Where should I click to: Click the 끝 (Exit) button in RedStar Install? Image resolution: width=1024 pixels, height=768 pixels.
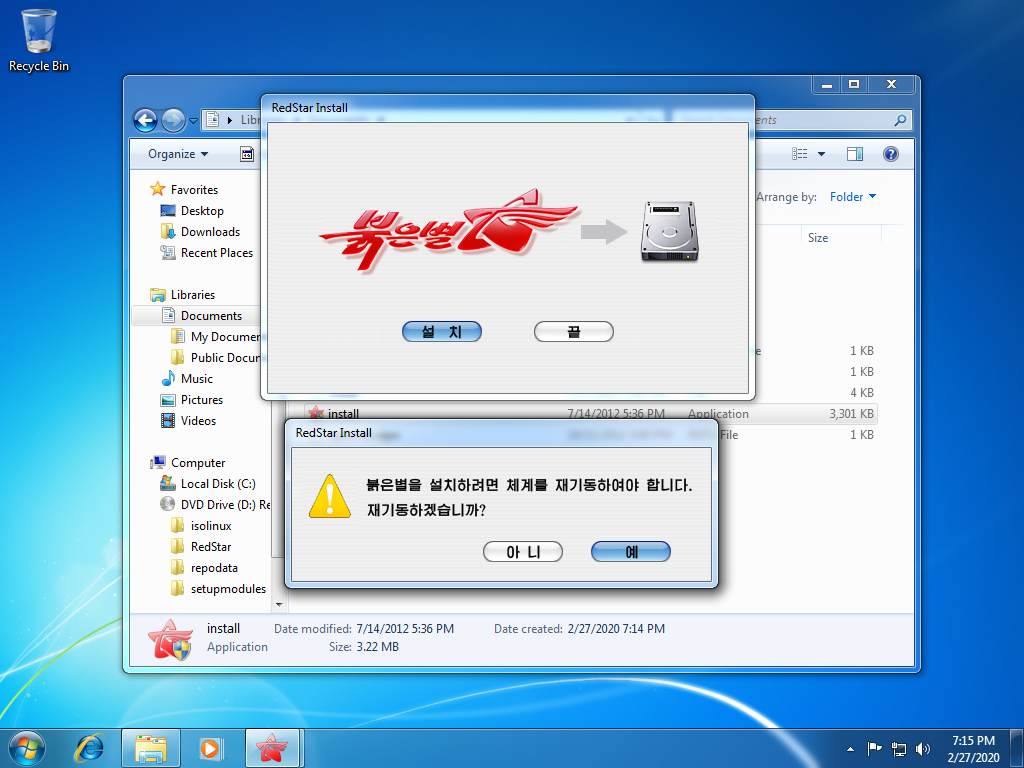pos(573,332)
